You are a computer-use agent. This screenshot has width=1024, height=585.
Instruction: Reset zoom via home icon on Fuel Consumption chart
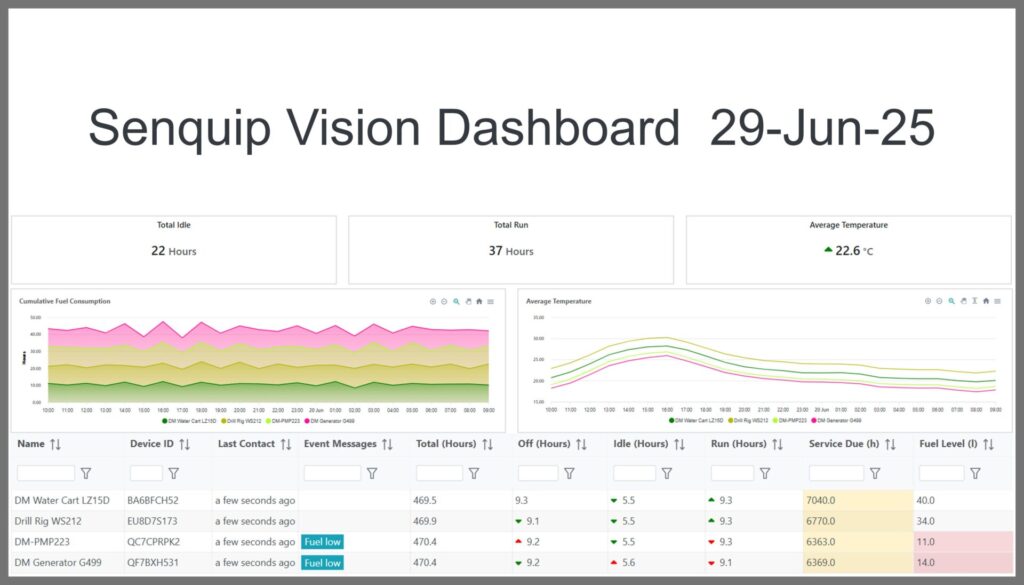(x=479, y=302)
